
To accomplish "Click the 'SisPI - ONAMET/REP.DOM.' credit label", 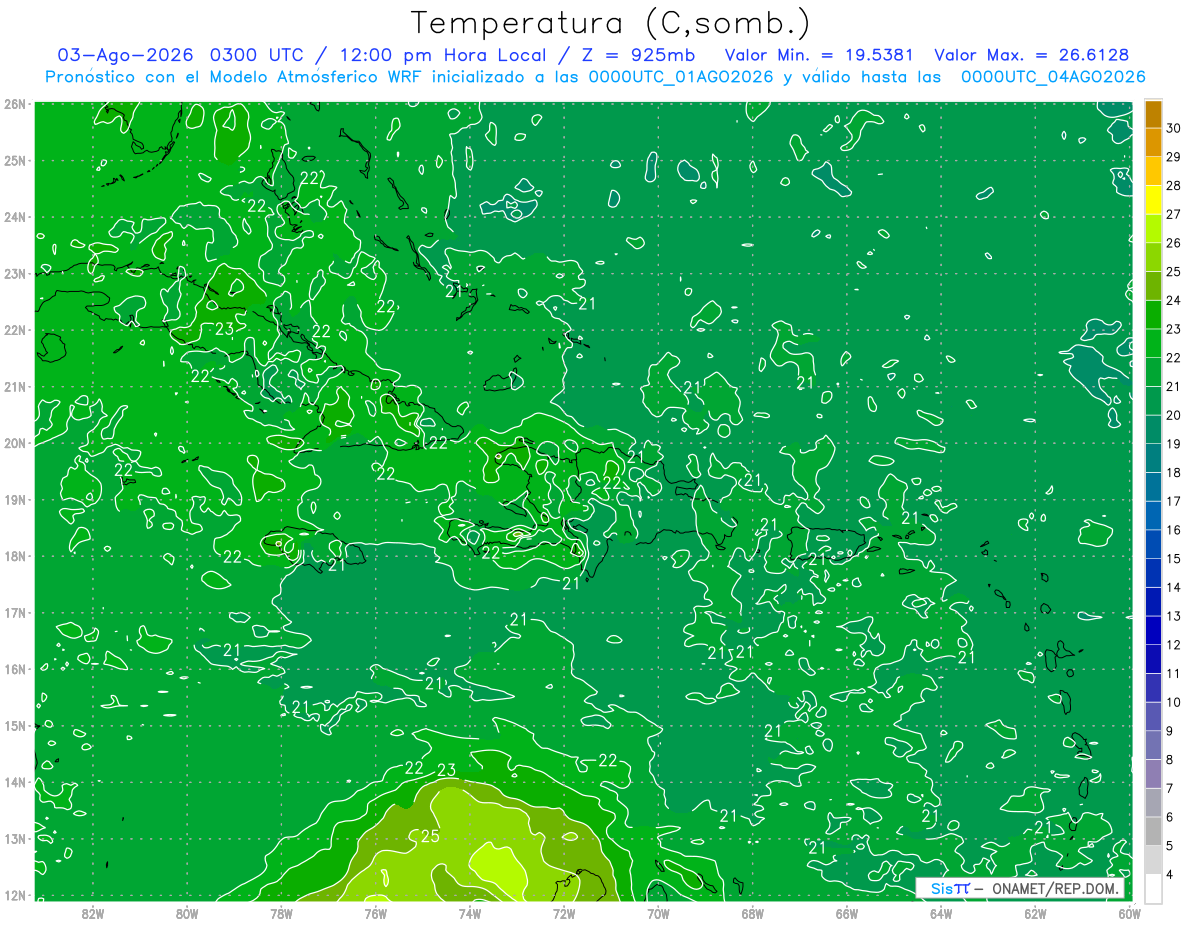I will [x=1021, y=888].
